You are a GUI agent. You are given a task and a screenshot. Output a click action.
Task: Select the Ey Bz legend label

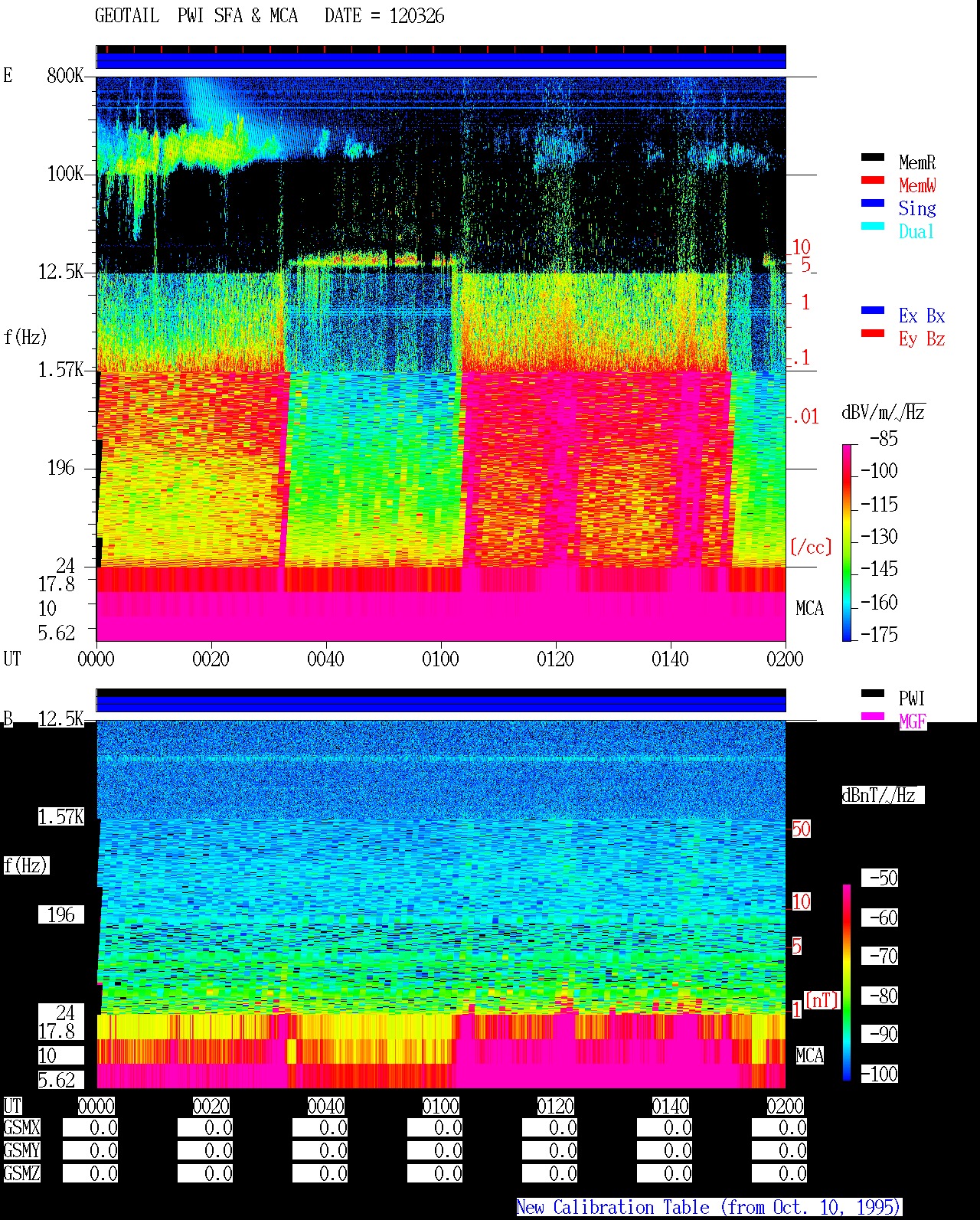922,339
